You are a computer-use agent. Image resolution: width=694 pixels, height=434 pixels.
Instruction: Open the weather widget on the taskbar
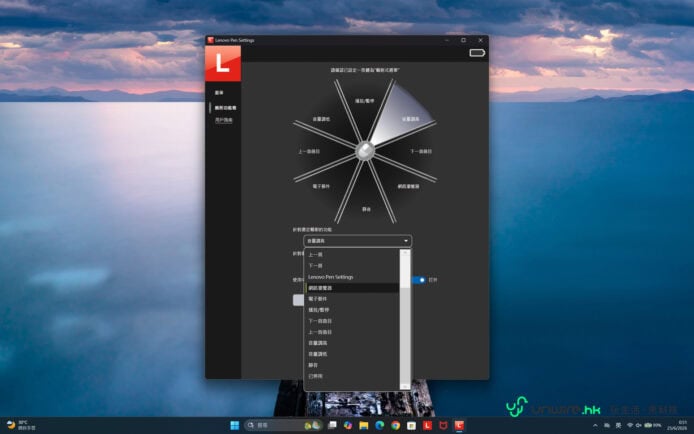click(x=21, y=425)
